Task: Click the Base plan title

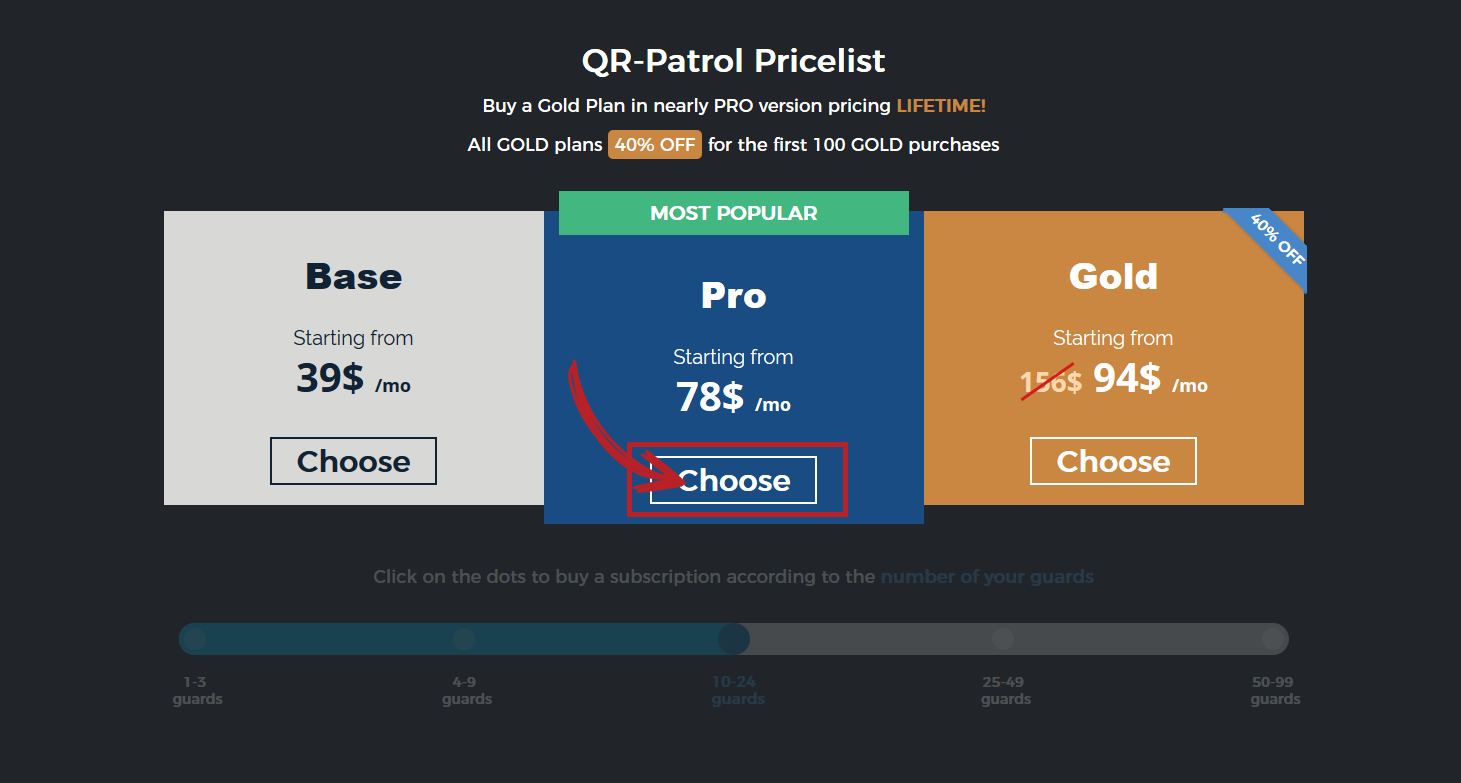Action: click(353, 276)
